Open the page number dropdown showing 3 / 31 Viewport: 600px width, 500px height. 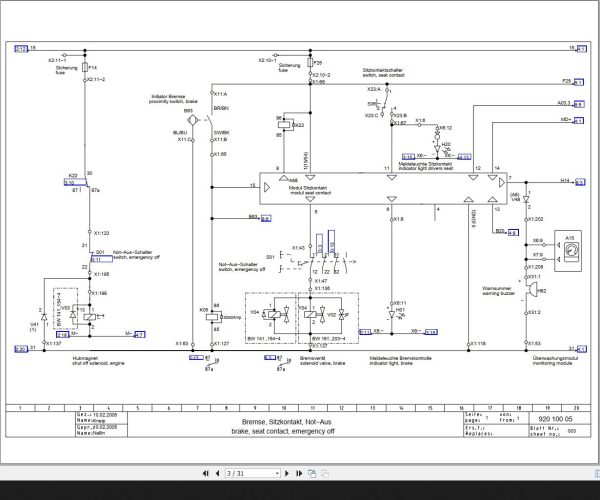coord(253,474)
